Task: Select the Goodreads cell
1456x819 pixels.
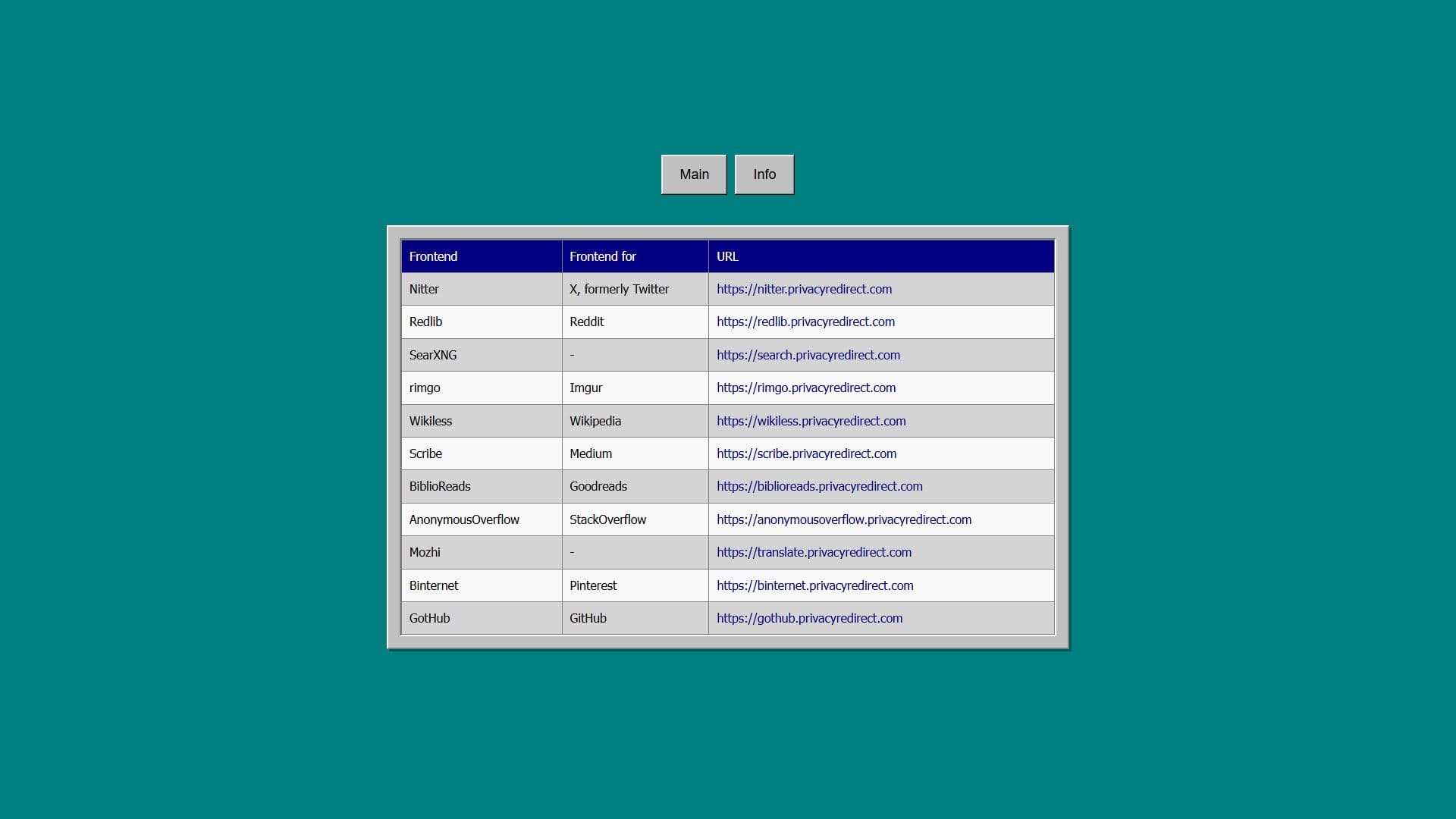Action: click(635, 486)
